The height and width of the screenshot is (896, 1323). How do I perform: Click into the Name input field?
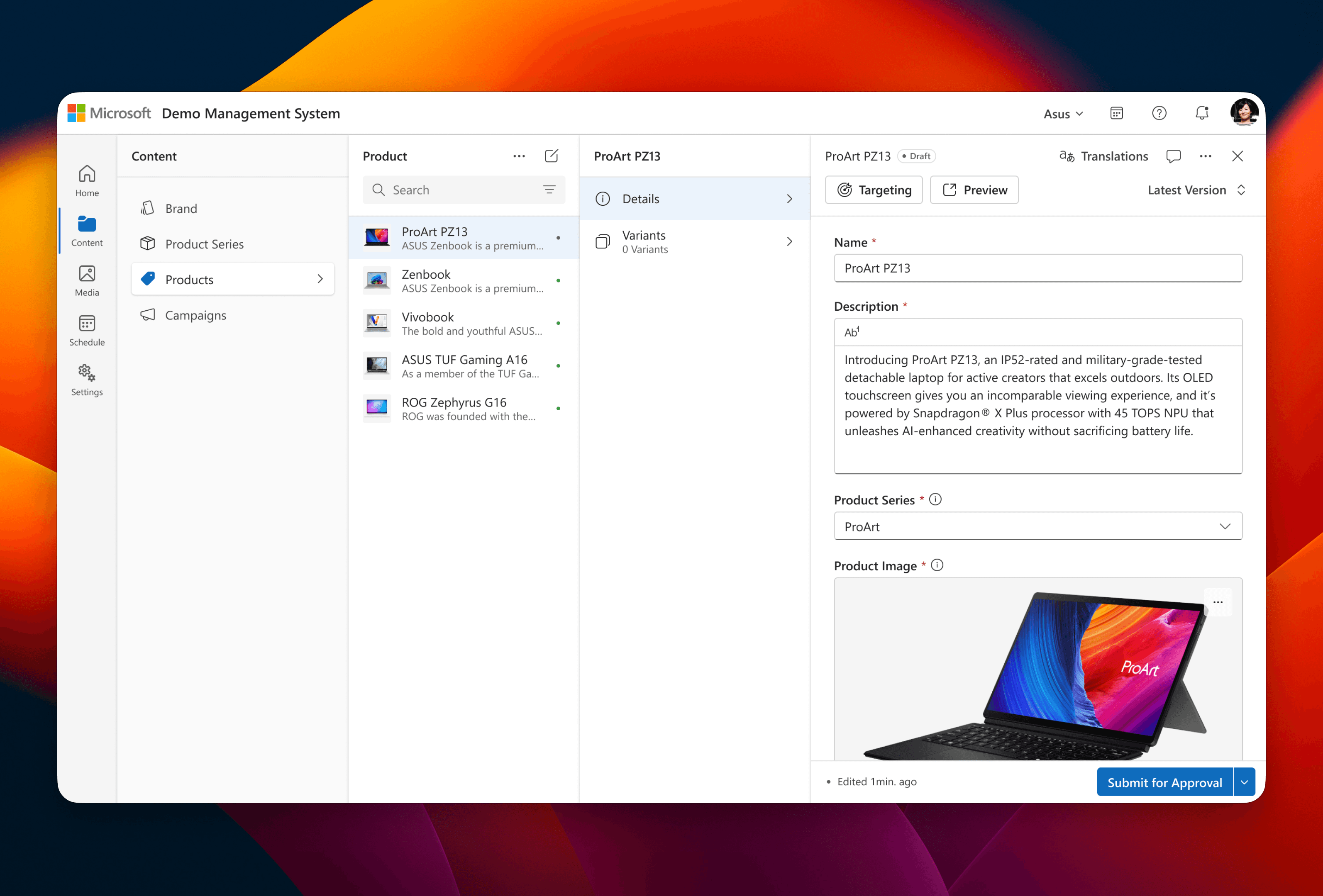coord(1037,268)
